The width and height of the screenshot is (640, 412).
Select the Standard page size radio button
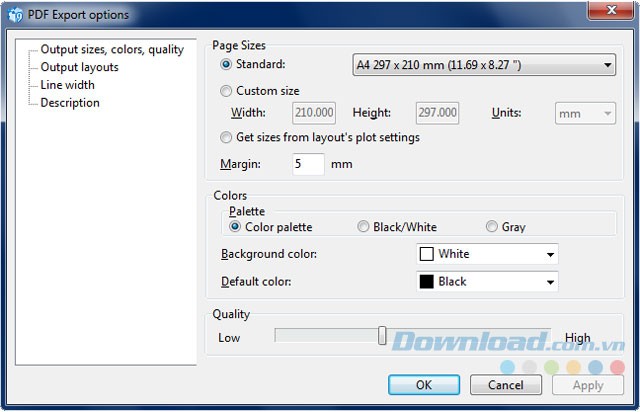click(x=226, y=65)
